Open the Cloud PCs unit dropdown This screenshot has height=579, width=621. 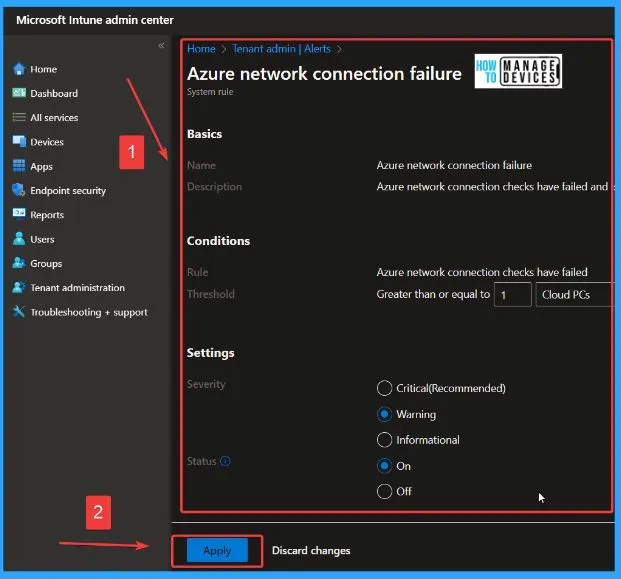click(x=573, y=294)
